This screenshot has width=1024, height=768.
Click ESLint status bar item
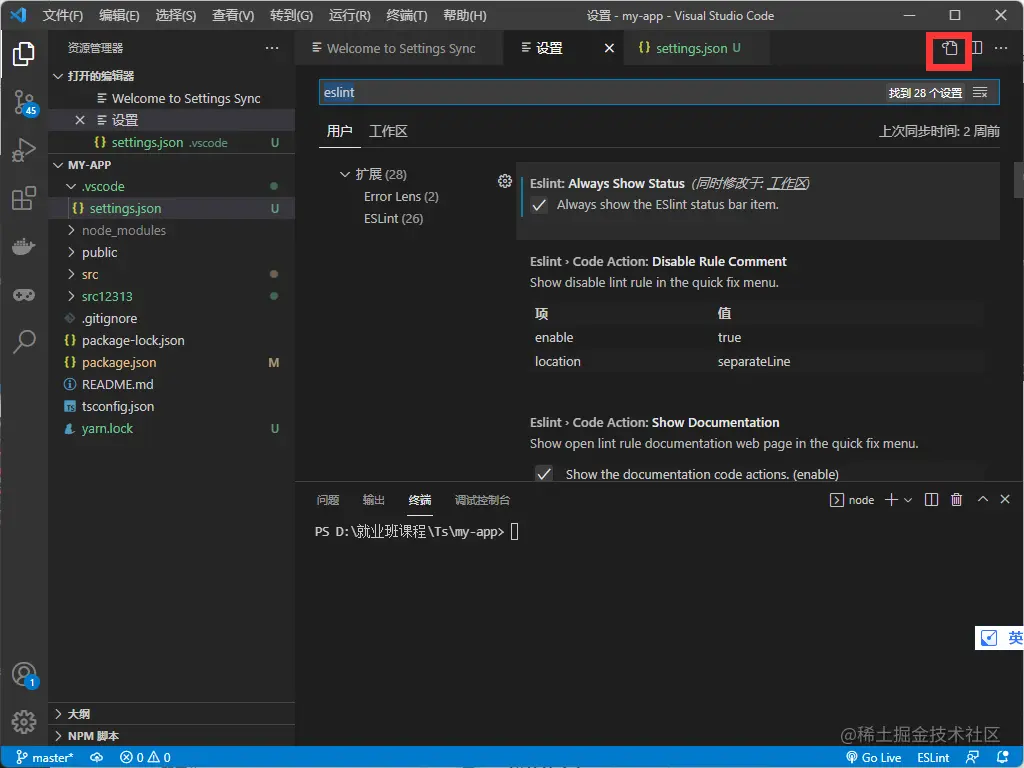pos(933,758)
